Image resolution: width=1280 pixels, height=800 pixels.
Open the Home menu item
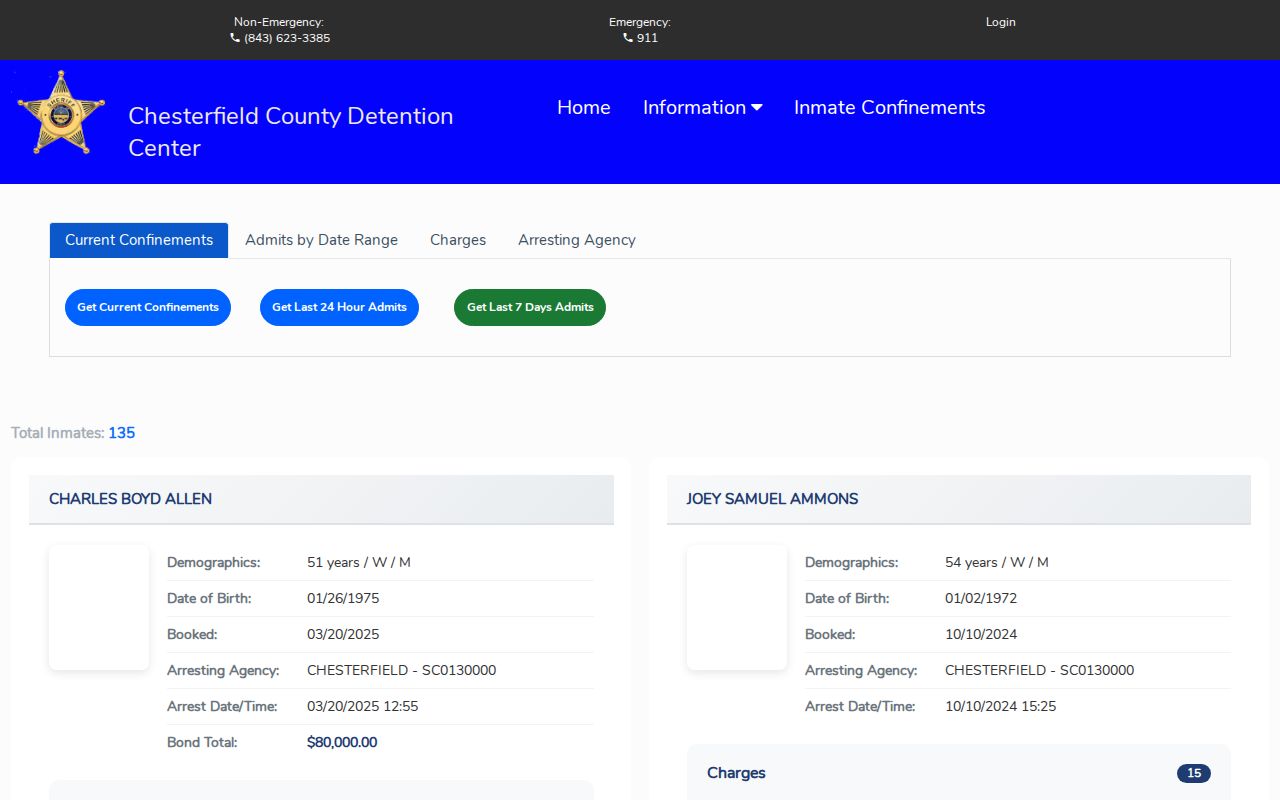(584, 108)
